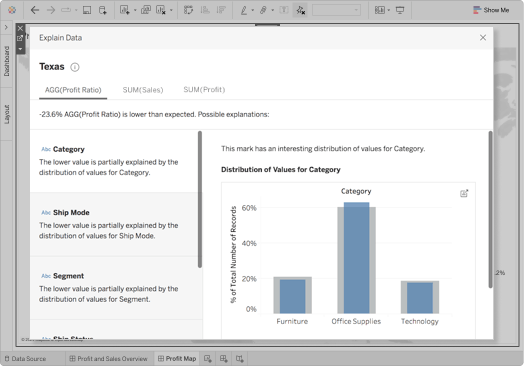Select the AGG(Profit Ratio) tab
This screenshot has height=366, width=524.
(x=73, y=90)
